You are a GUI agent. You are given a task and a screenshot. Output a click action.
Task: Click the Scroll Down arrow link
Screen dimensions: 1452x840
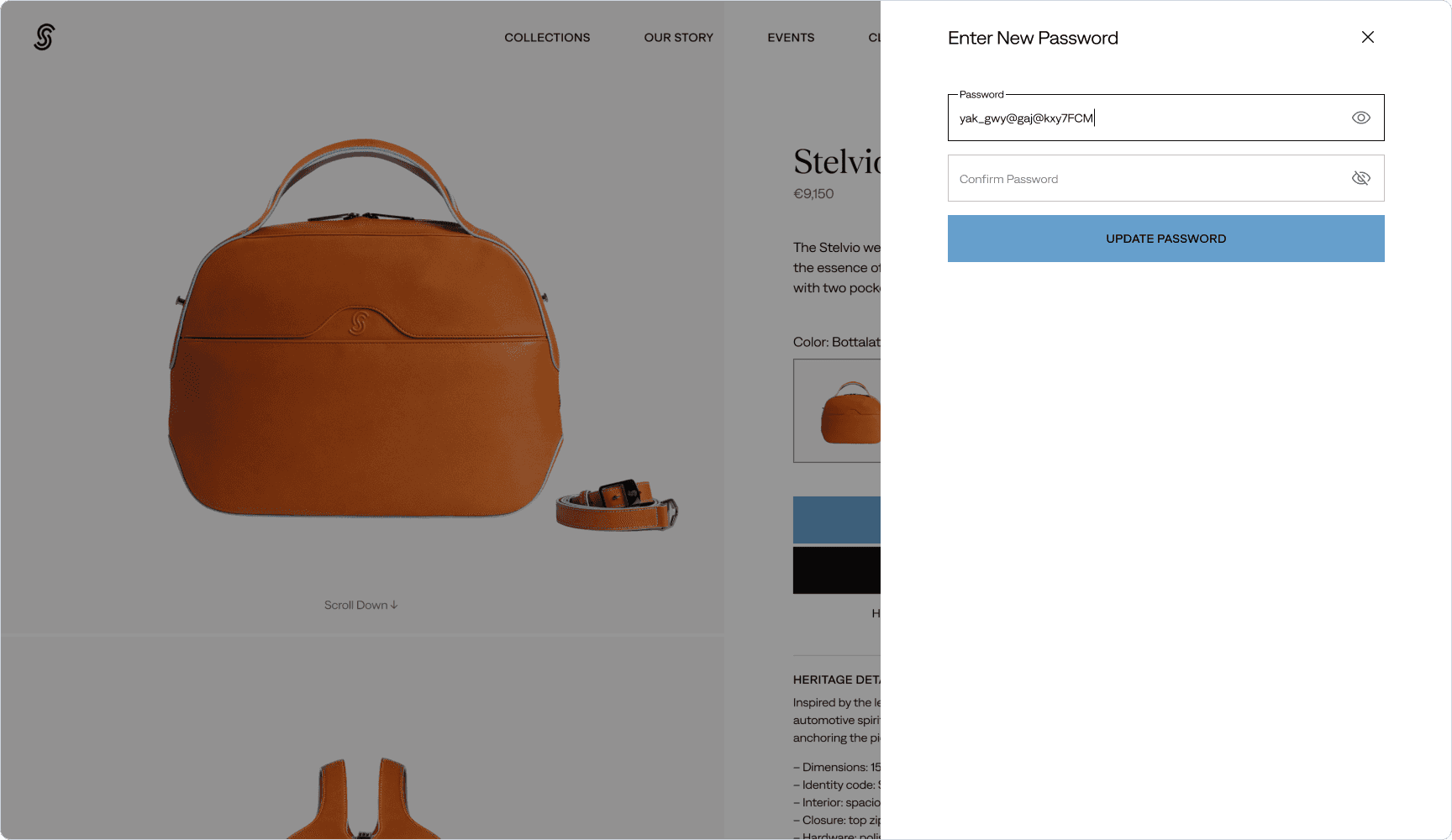point(361,605)
